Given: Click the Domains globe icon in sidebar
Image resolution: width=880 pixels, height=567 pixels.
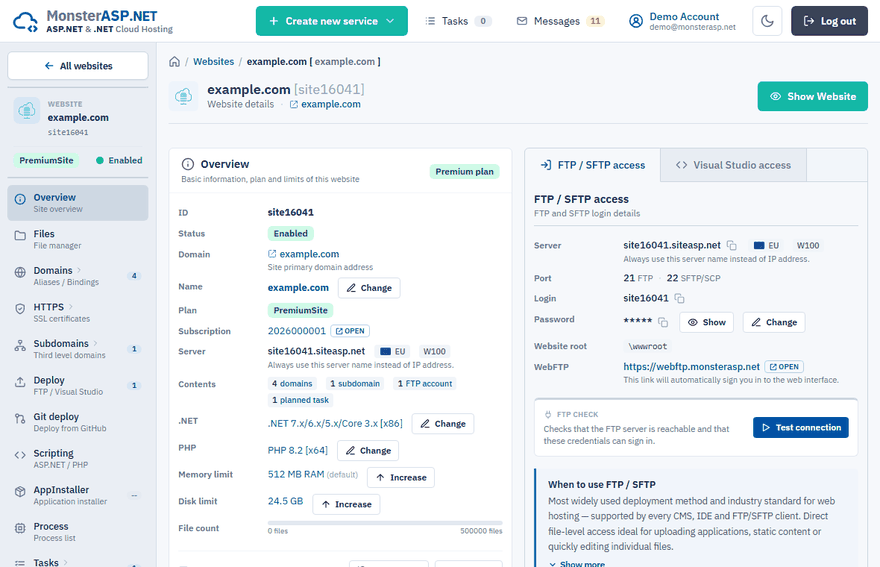Looking at the screenshot, I should click(x=20, y=272).
